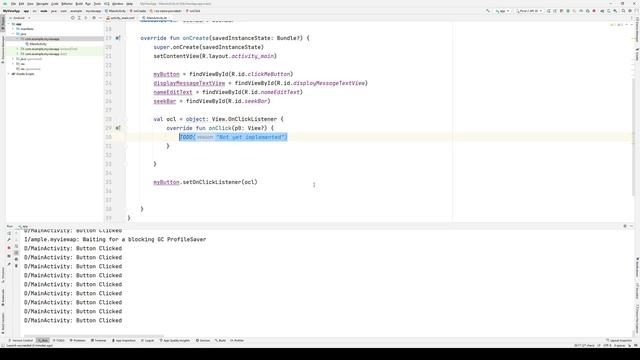Click the Run console horizontal scrollbar
640x360 pixels.
pos(94,336)
